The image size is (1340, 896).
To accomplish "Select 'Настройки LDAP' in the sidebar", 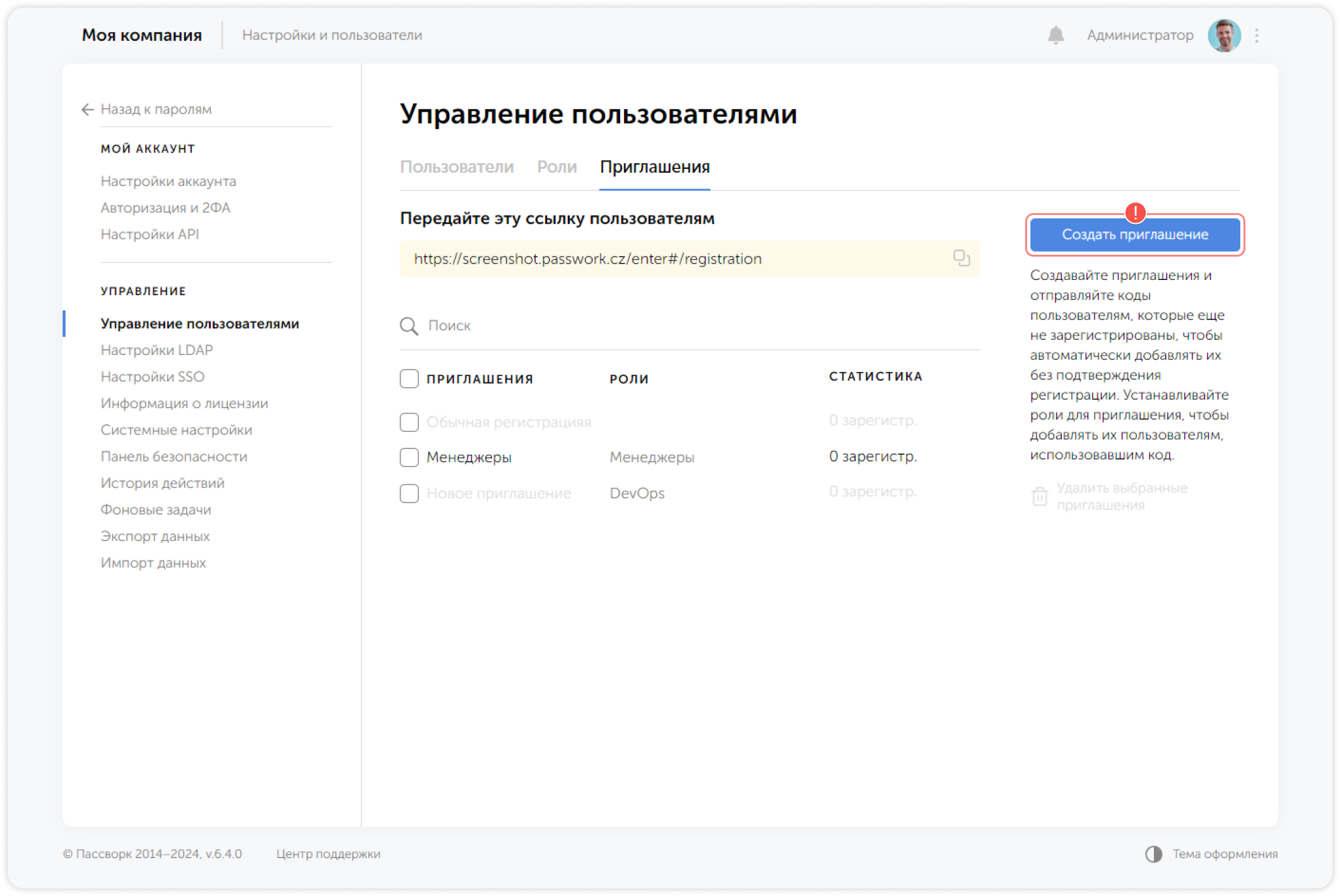I will (156, 350).
